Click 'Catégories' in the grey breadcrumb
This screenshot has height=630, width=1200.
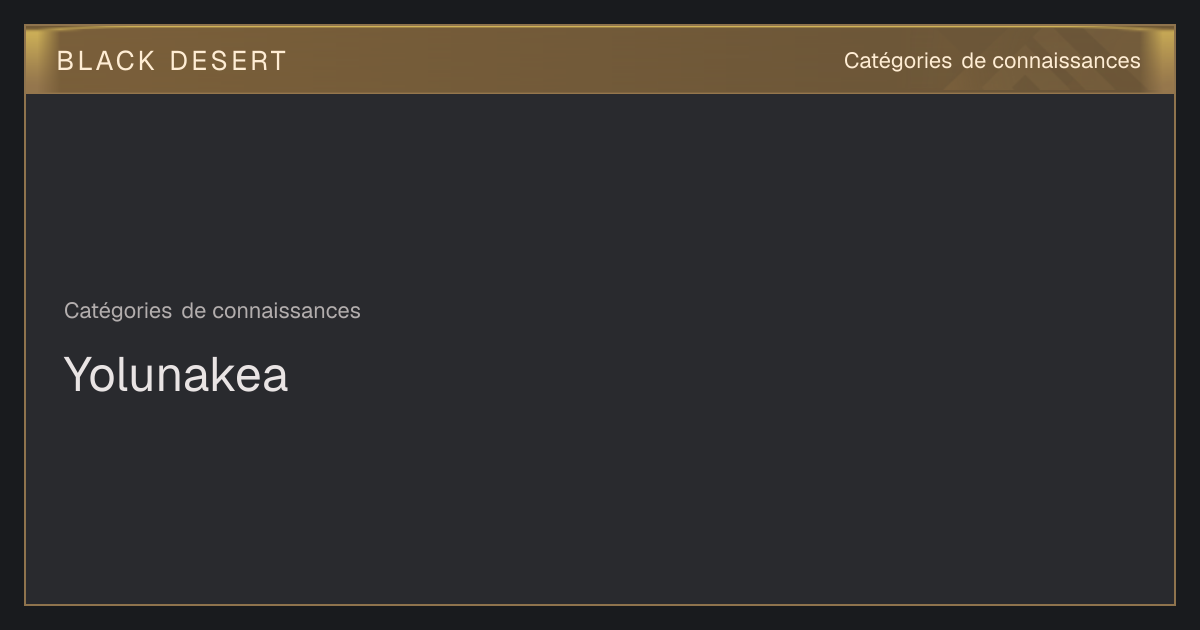pyautogui.click(x=118, y=311)
